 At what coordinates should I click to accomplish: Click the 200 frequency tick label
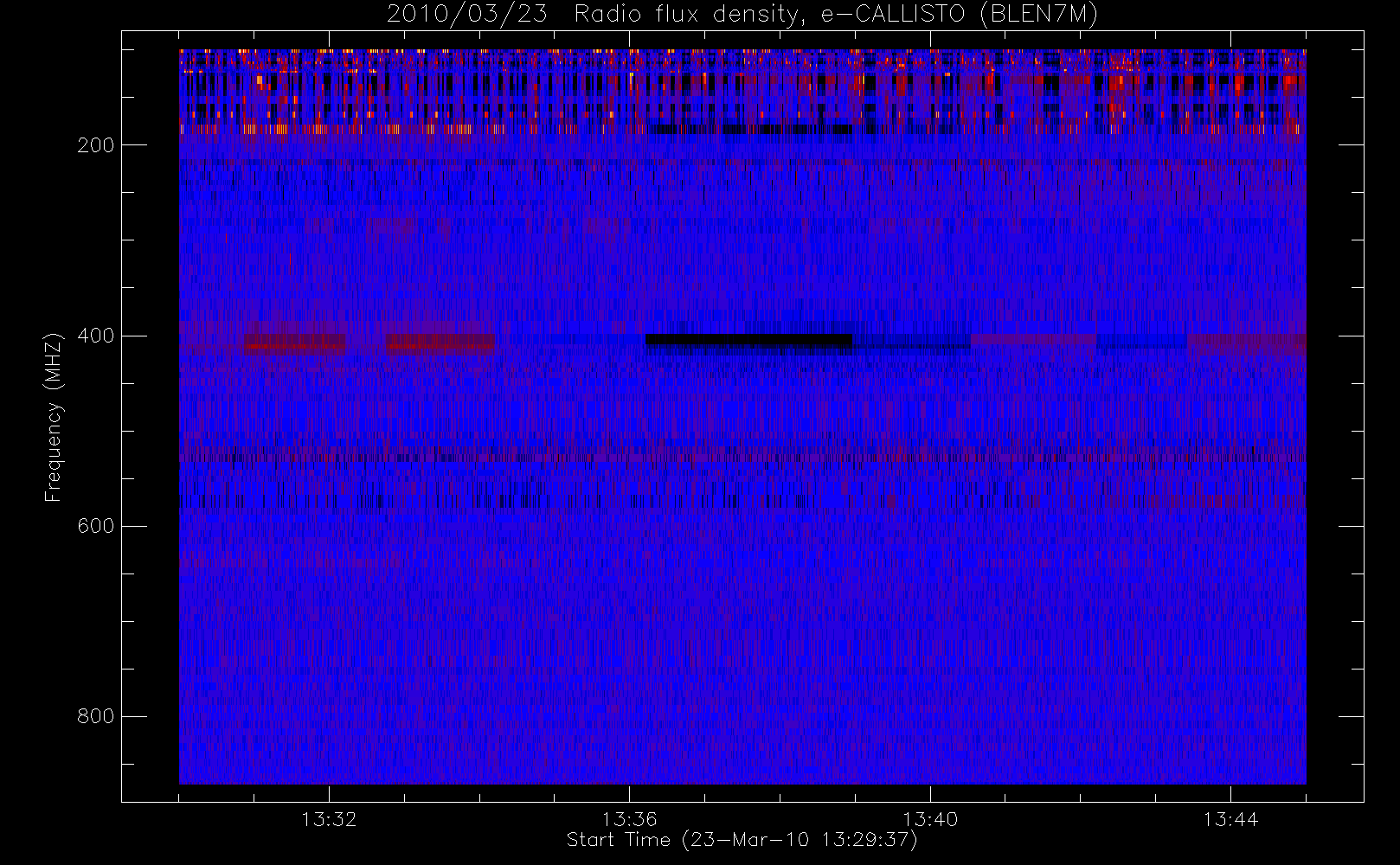(x=96, y=145)
